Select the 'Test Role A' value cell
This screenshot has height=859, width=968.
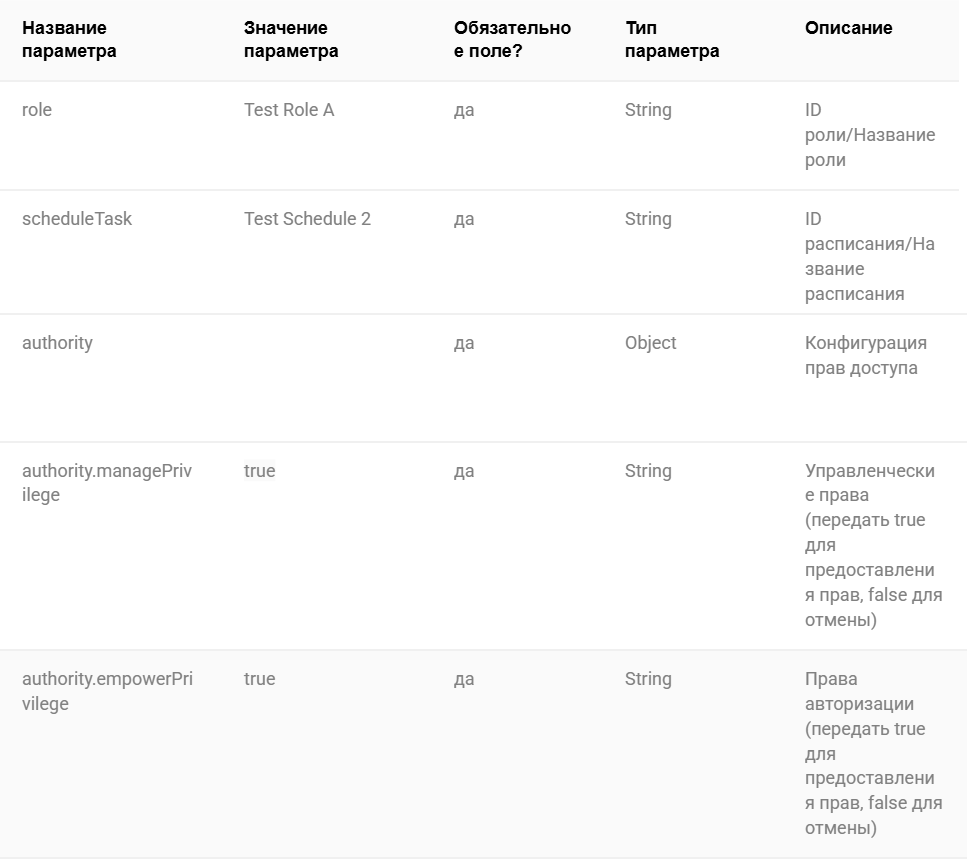(x=289, y=110)
